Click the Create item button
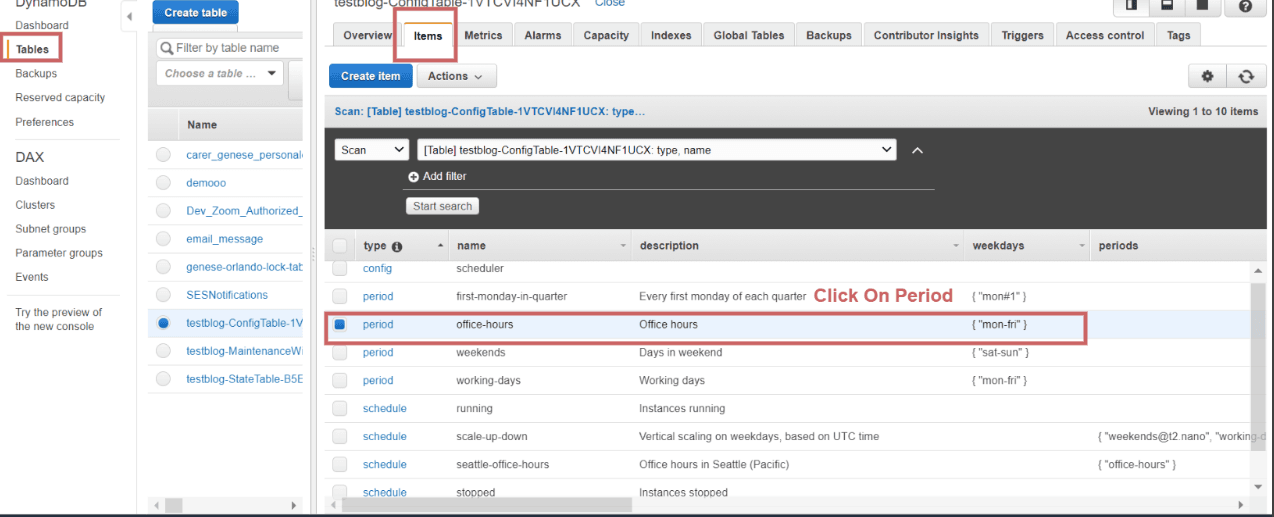The height and width of the screenshot is (517, 1274). click(370, 76)
